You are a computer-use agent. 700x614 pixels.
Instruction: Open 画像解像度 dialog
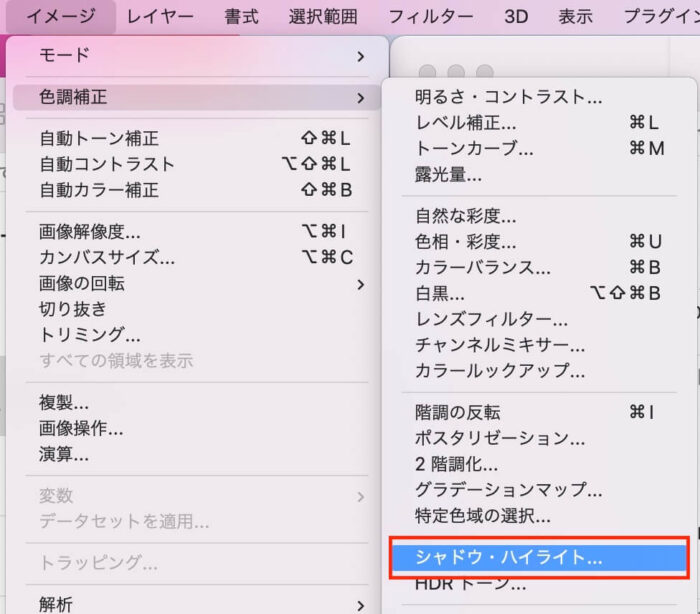pyautogui.click(x=197, y=232)
